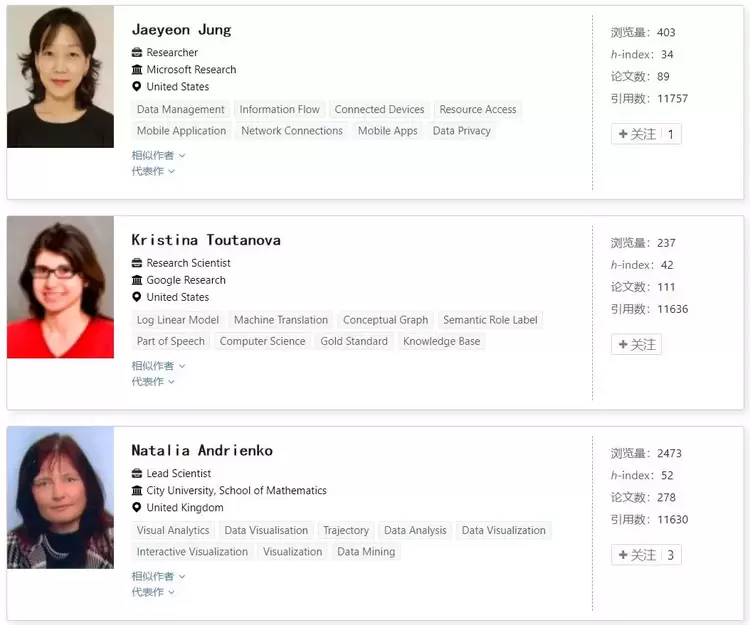The image size is (750, 625).
Task: Select the Visual Analytics tag
Action: pos(173,531)
